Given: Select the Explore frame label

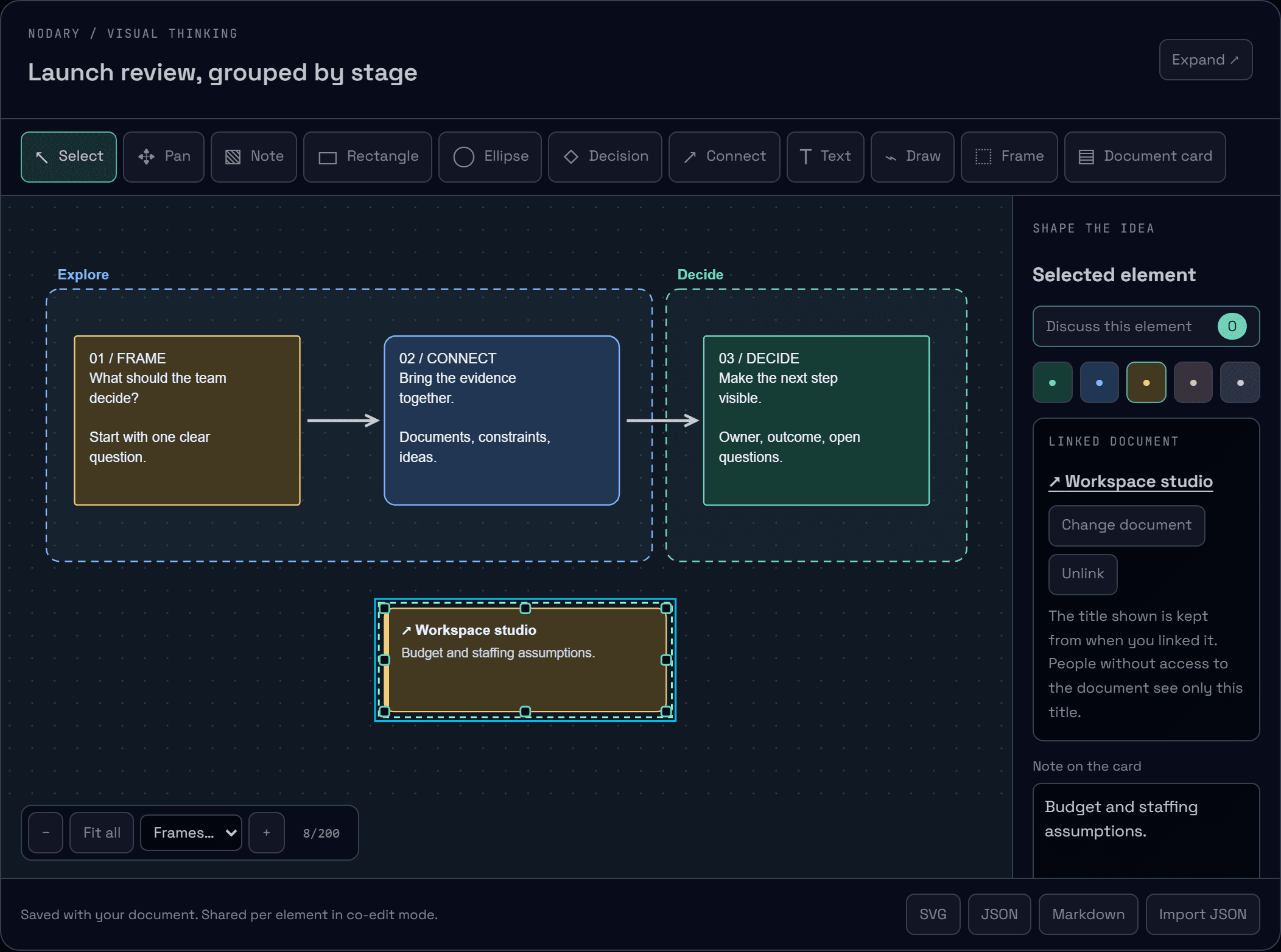Looking at the screenshot, I should point(83,275).
